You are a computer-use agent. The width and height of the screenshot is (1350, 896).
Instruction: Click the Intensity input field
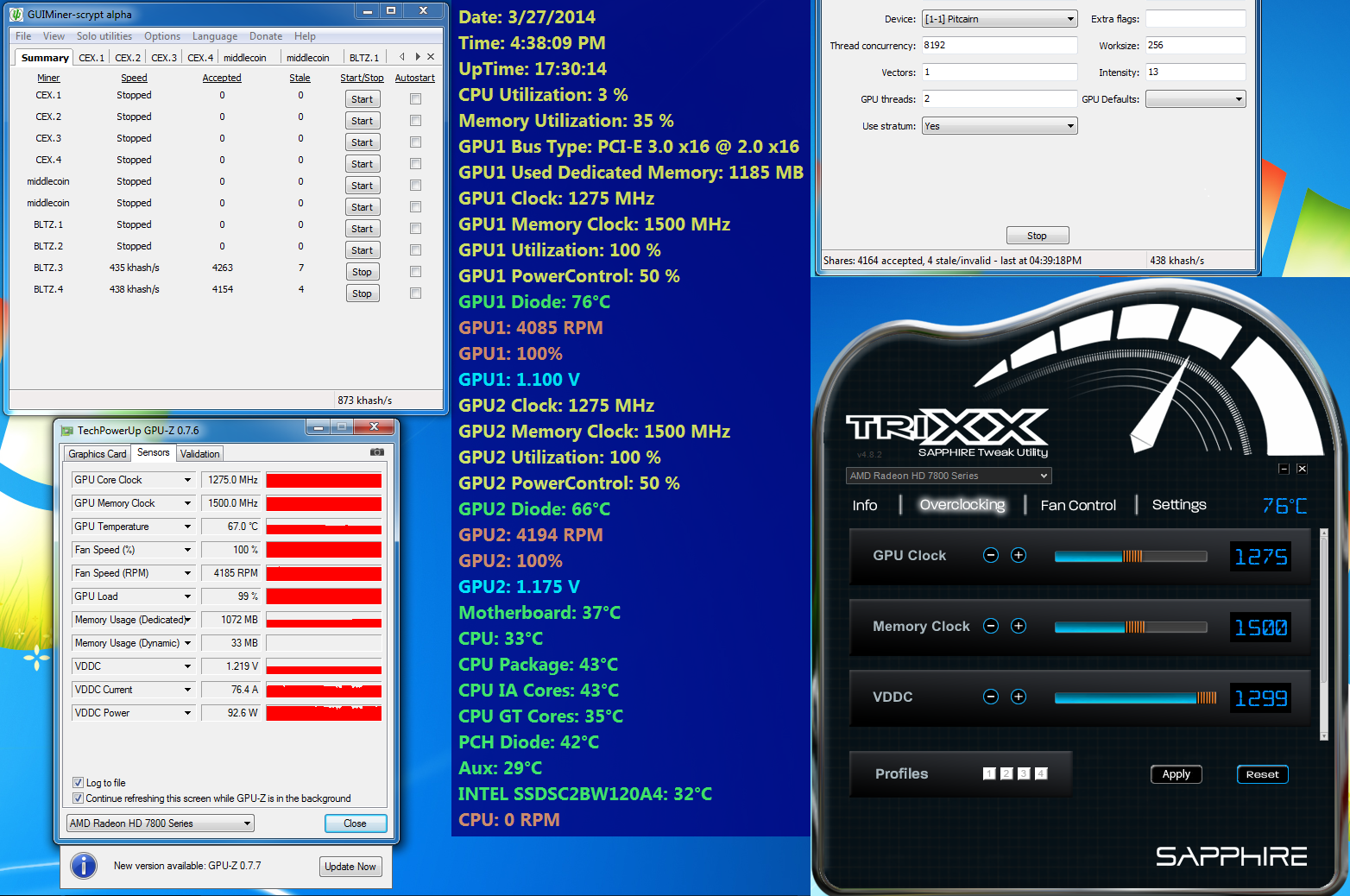pos(1195,72)
